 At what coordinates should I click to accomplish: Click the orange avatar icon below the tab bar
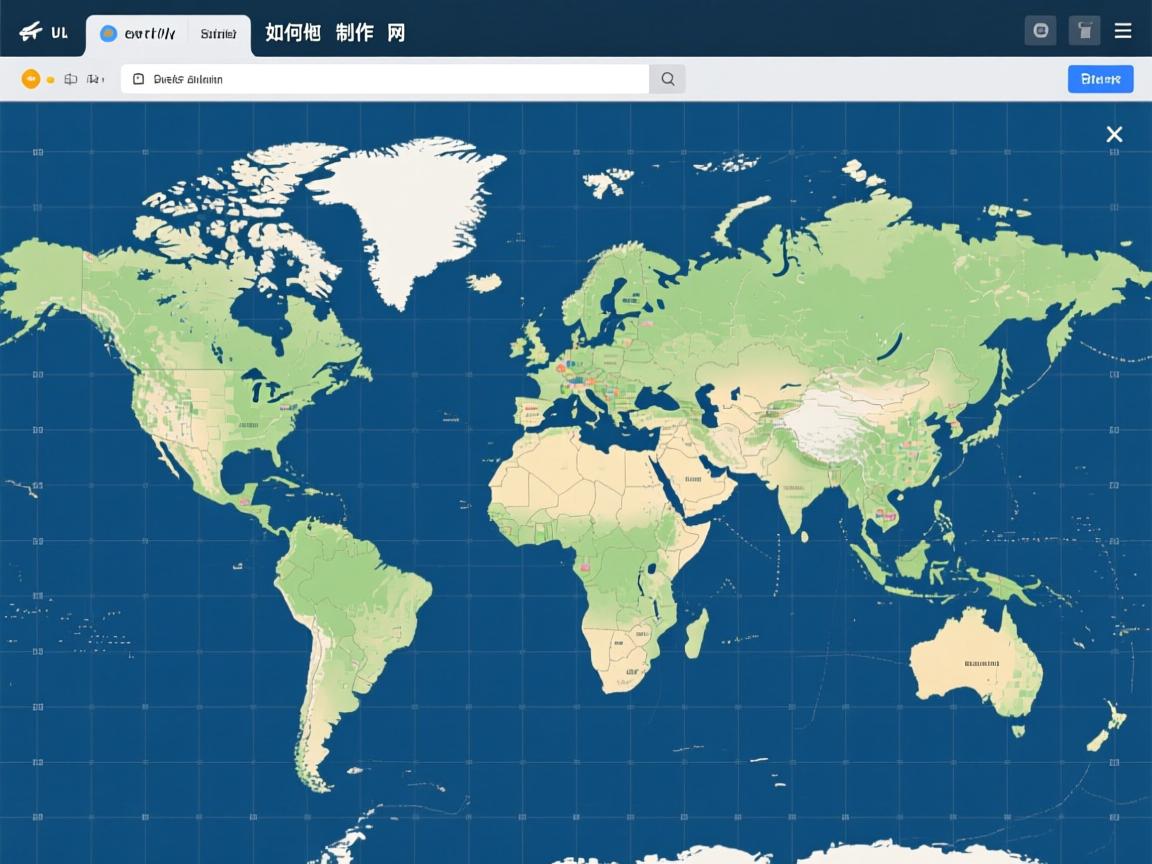31,78
